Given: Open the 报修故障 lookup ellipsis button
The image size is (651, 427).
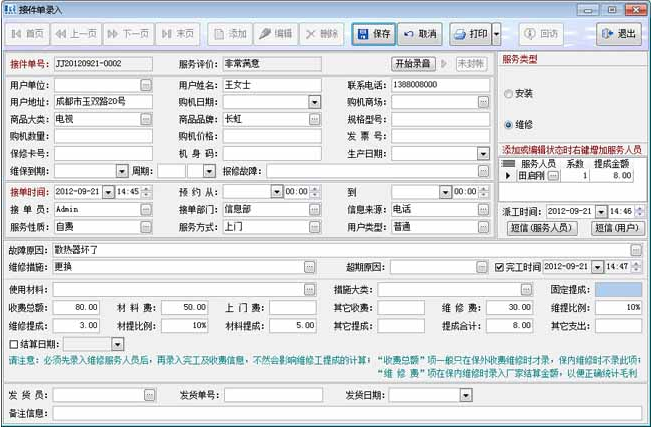Looking at the screenshot, I should tap(483, 171).
